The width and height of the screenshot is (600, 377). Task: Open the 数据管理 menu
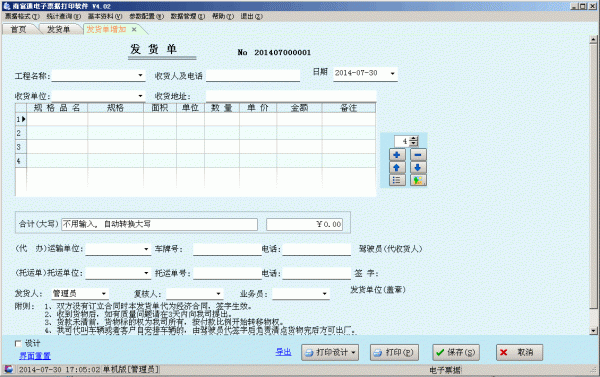pos(188,16)
